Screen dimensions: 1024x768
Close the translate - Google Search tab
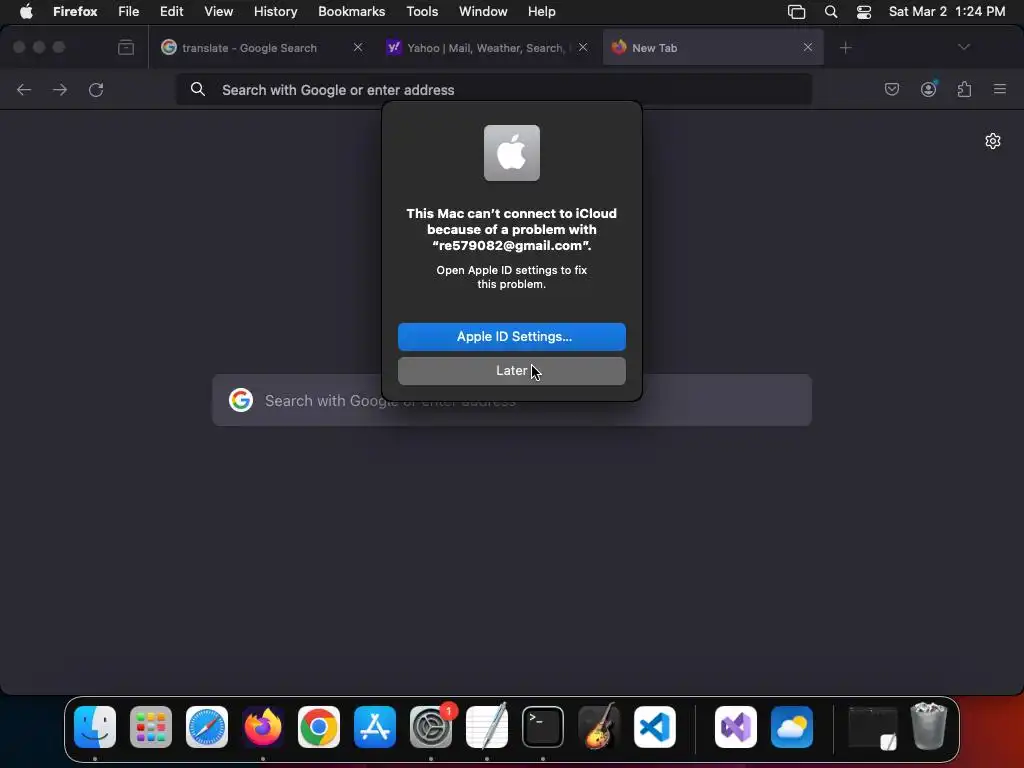coord(358,47)
